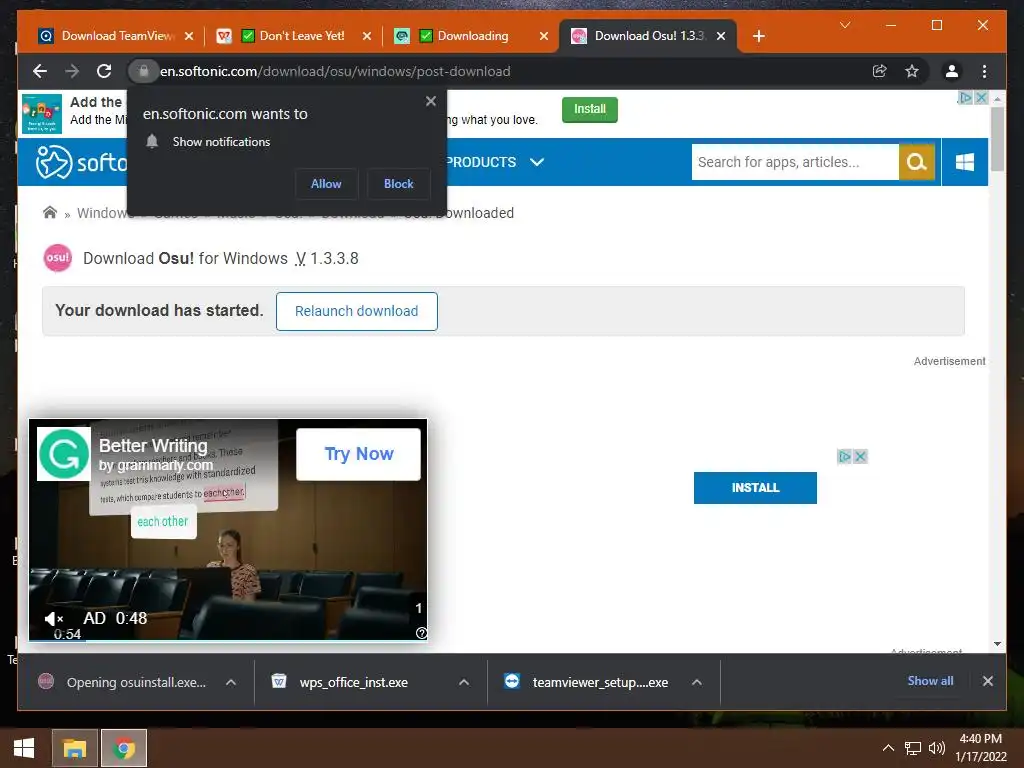Screen dimensions: 1024x768
Task: Reload the current page
Action: coord(104,71)
